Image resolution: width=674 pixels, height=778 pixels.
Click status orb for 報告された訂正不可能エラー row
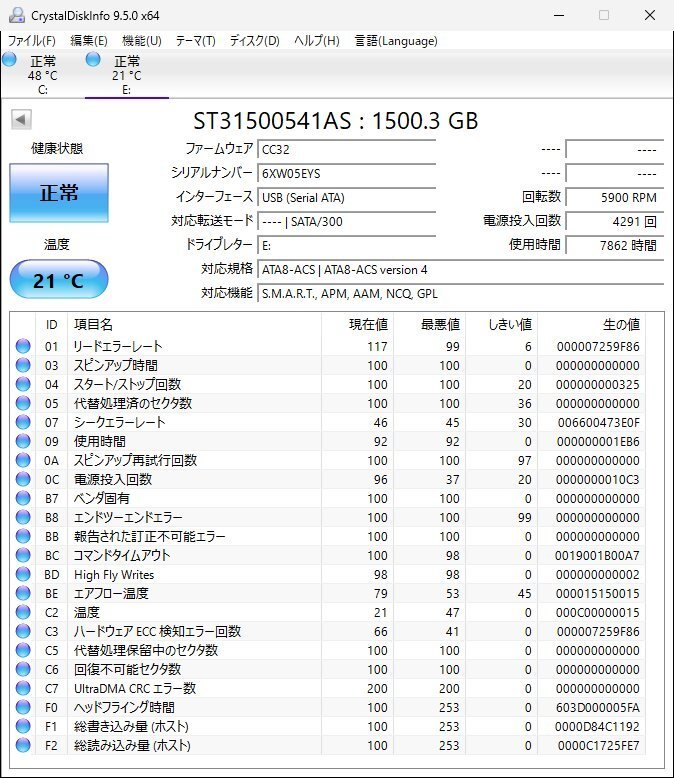pyautogui.click(x=23, y=536)
